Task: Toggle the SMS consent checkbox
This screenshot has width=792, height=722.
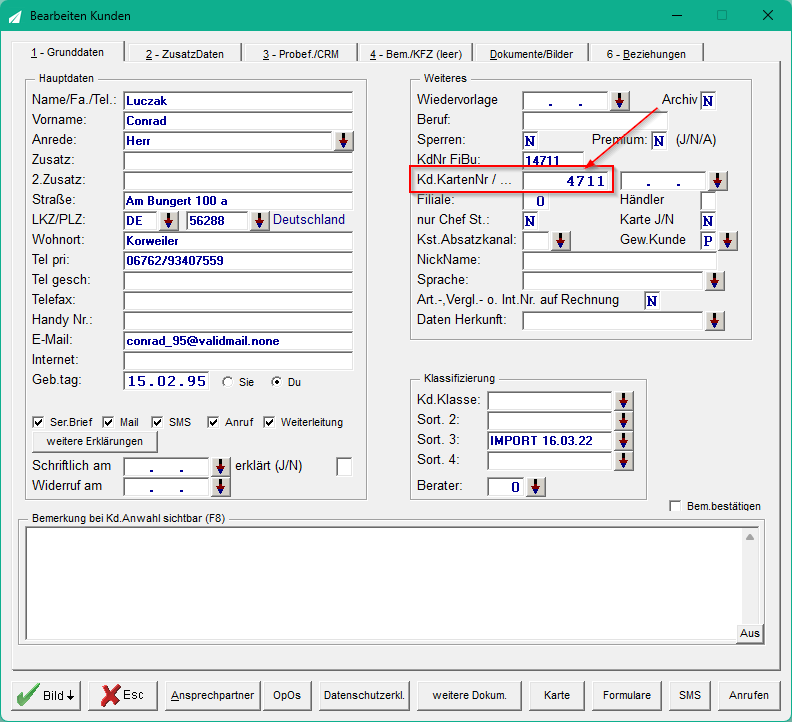Action: 157,422
